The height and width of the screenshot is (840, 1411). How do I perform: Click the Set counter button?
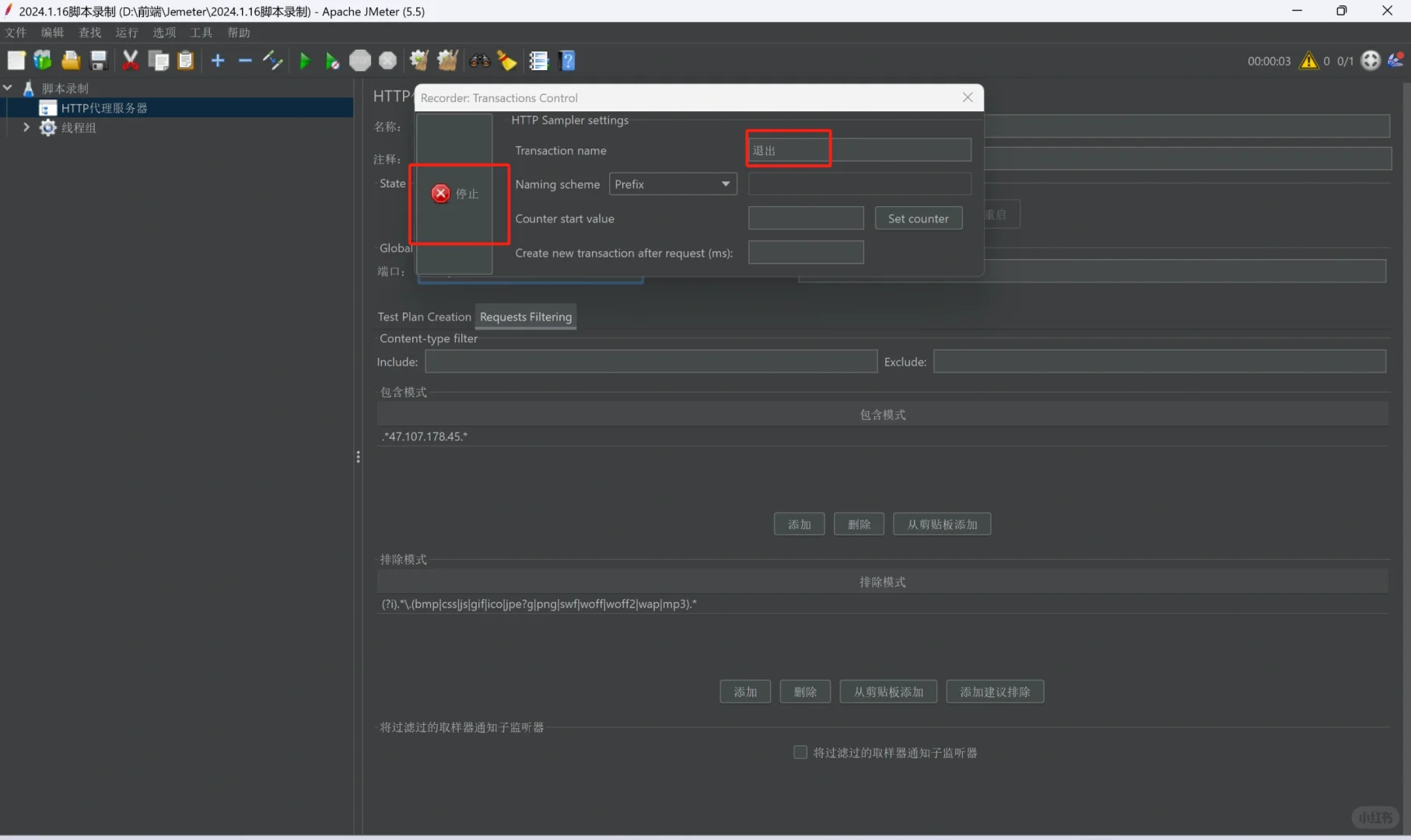[919, 219]
